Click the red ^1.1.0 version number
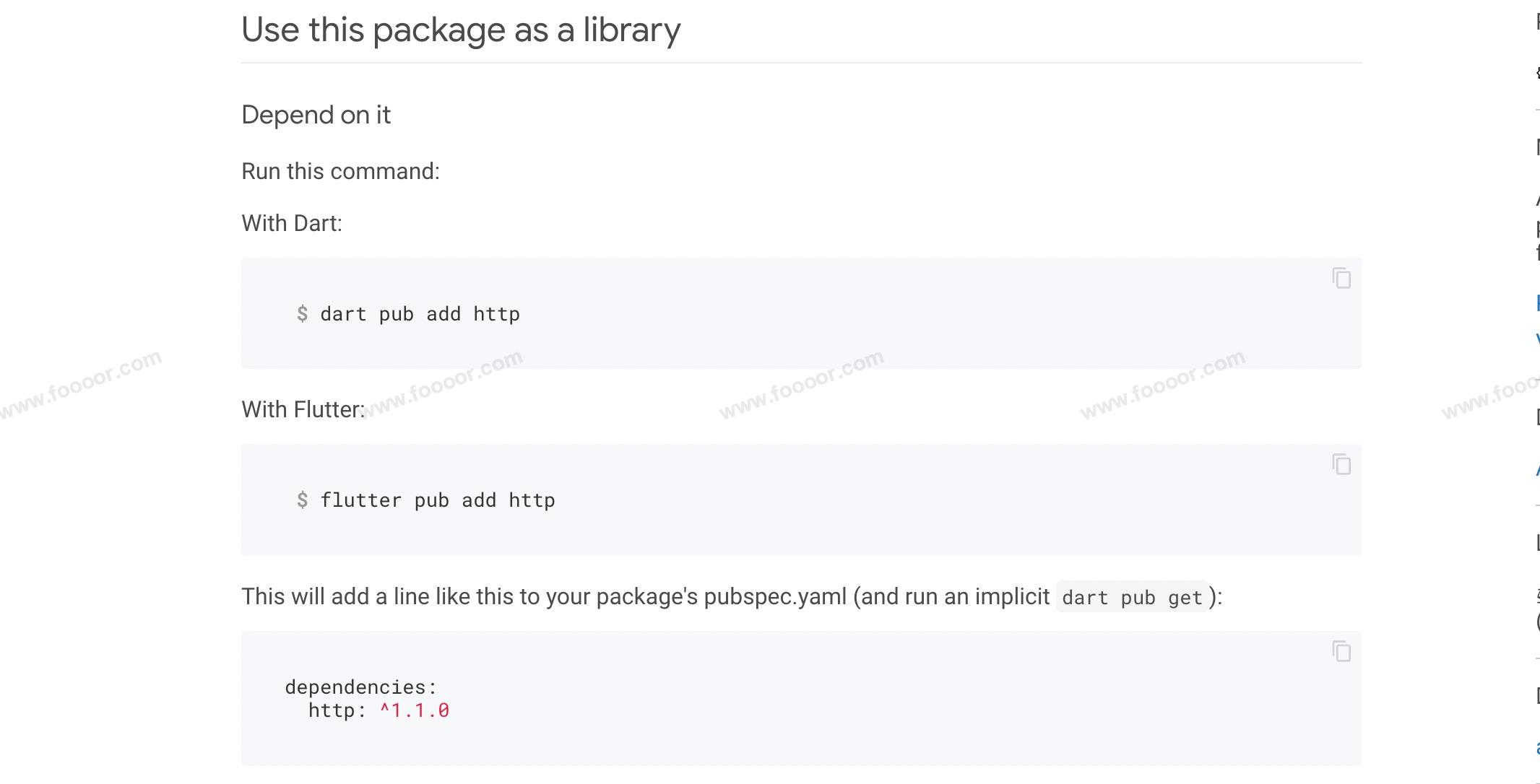The height and width of the screenshot is (784, 1540). click(x=415, y=710)
